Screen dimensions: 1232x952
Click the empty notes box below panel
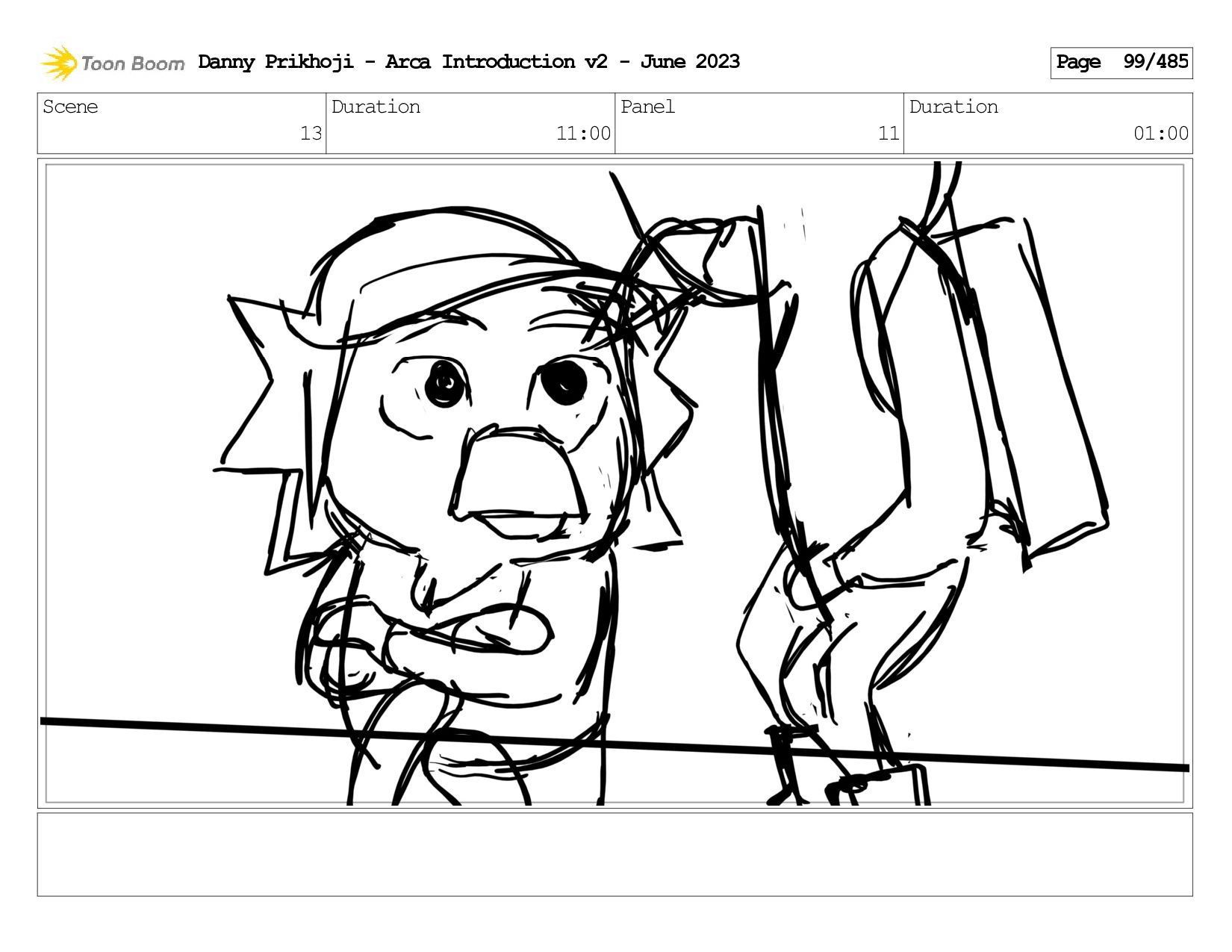(615, 854)
